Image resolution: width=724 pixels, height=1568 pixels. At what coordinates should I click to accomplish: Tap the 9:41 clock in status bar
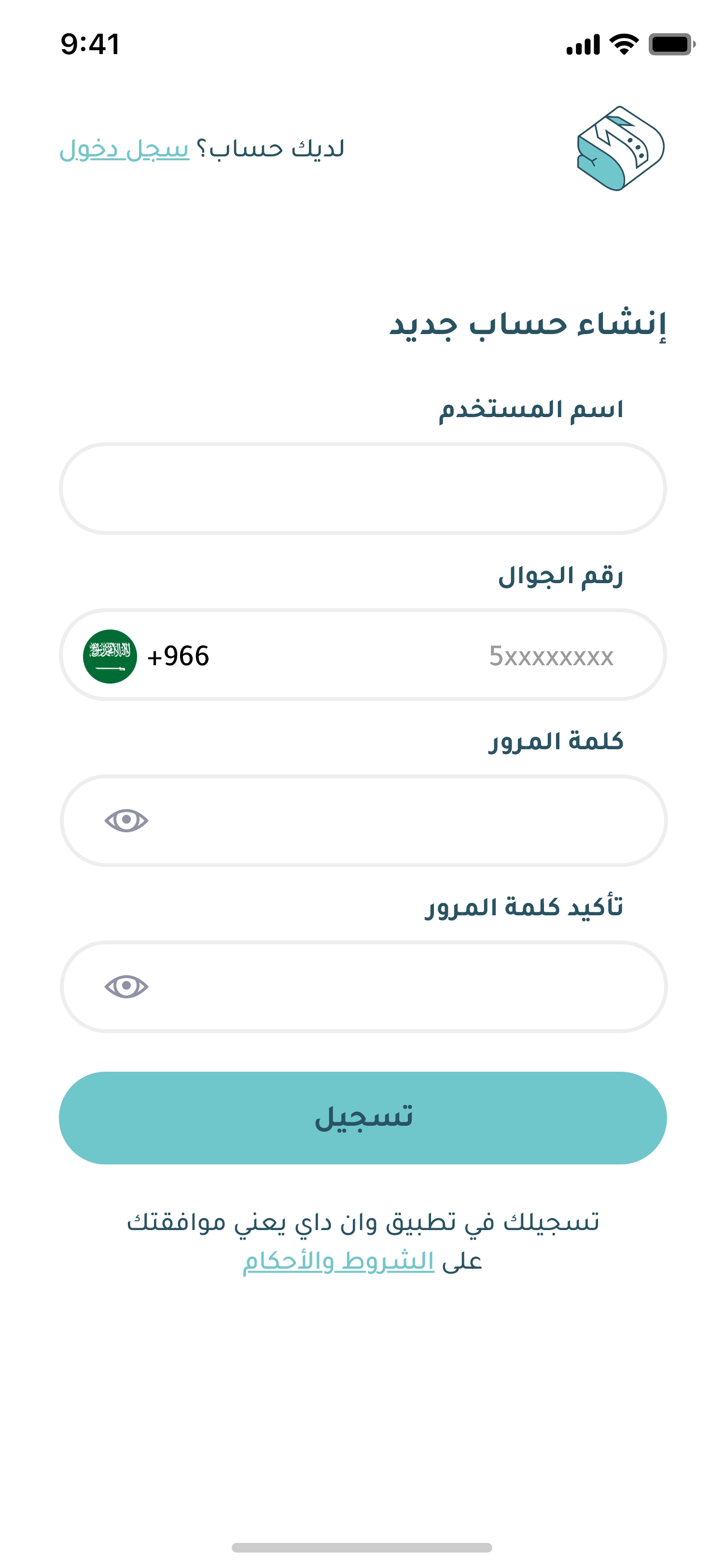coord(90,44)
